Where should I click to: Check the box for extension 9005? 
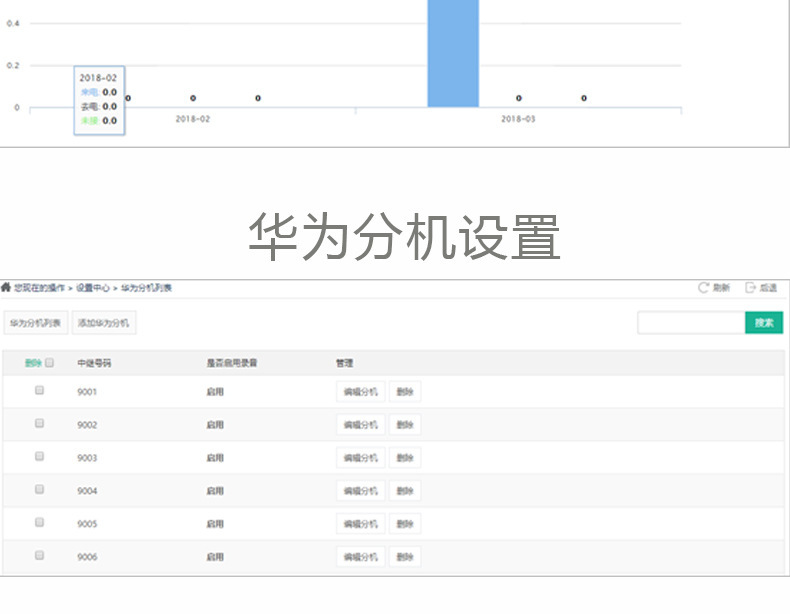click(39, 522)
